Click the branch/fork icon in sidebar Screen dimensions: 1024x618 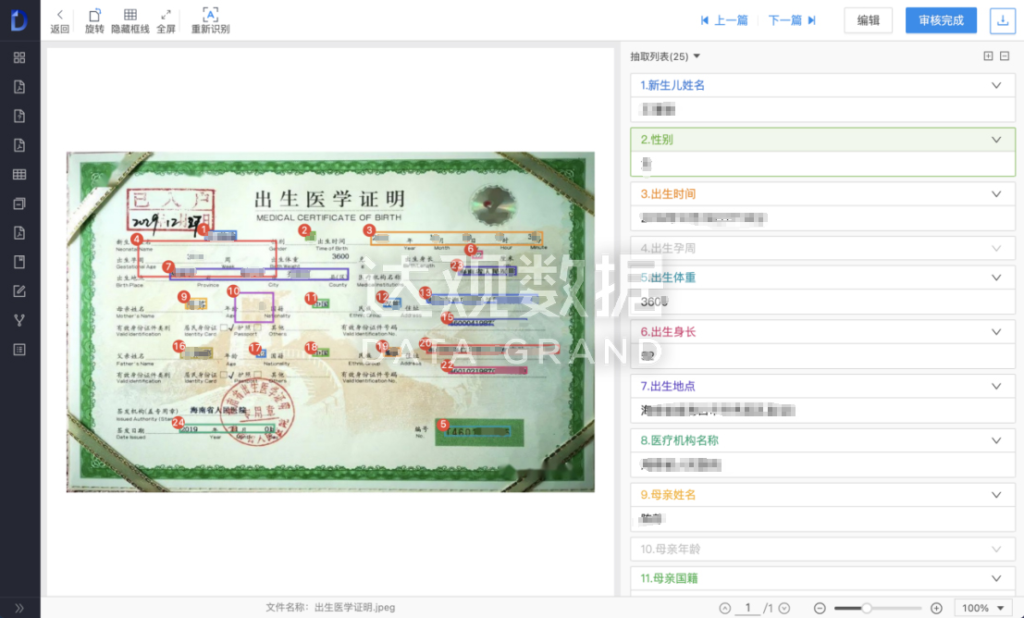[19, 320]
